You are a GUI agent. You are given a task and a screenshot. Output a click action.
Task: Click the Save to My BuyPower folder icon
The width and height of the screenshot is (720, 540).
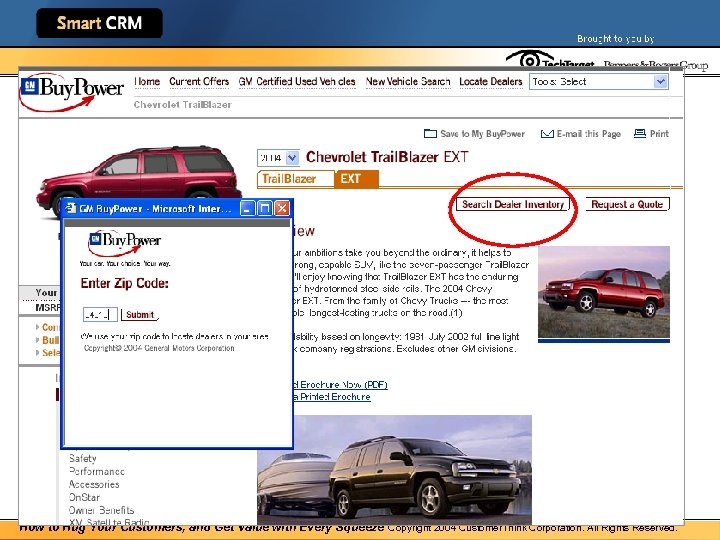[x=430, y=134]
